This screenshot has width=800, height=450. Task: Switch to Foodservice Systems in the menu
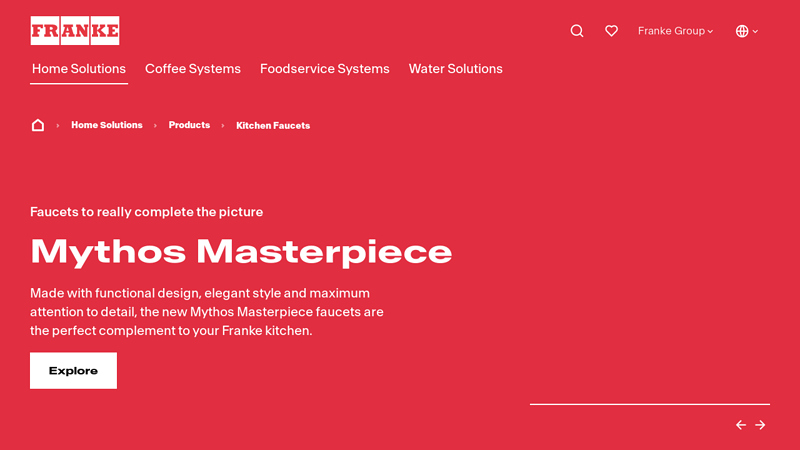pyautogui.click(x=325, y=69)
